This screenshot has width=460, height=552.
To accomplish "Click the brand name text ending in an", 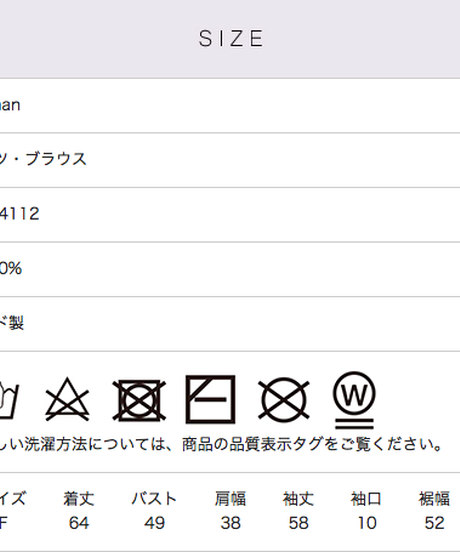I will point(10,105).
